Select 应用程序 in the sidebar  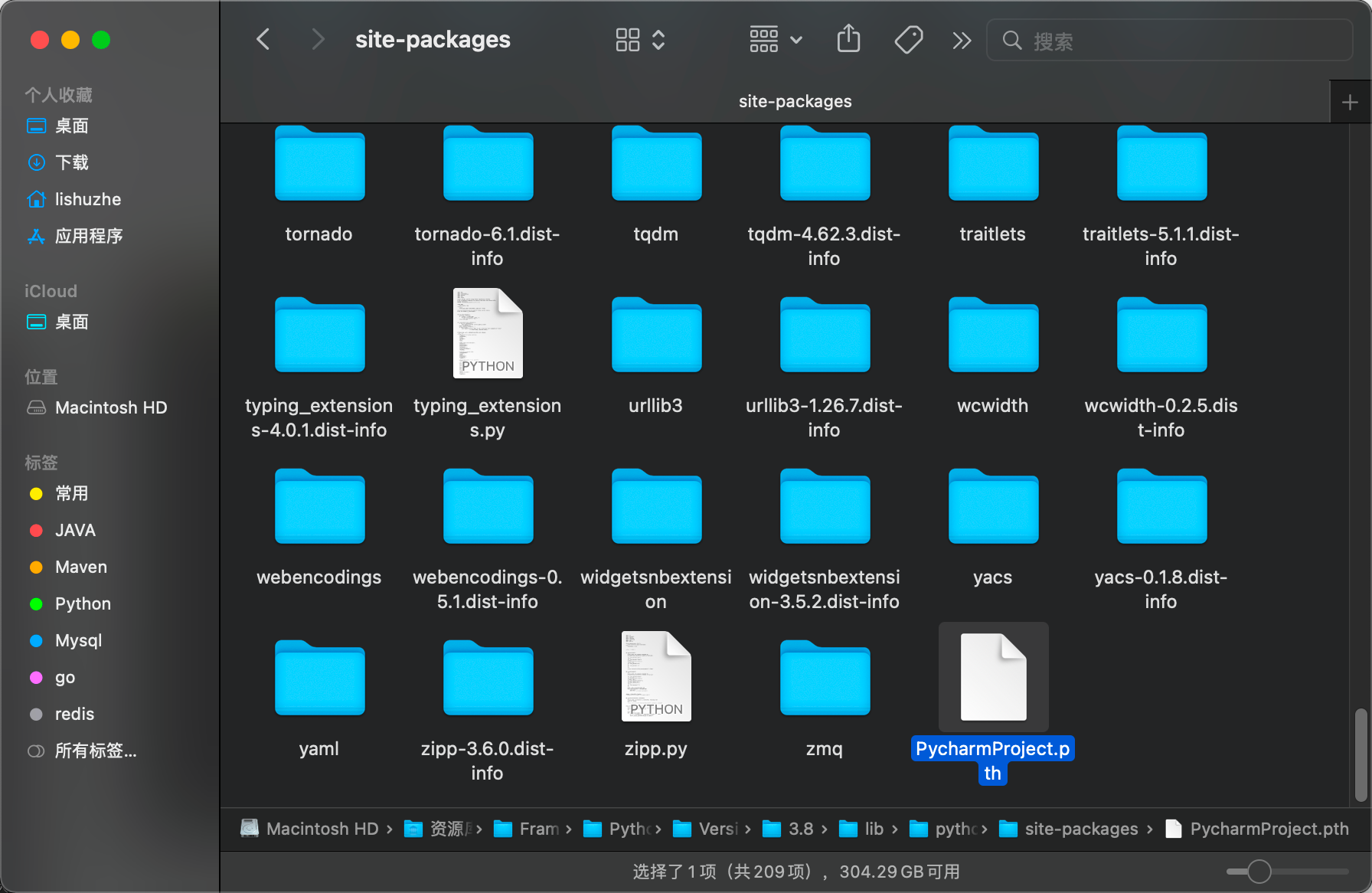pos(89,236)
